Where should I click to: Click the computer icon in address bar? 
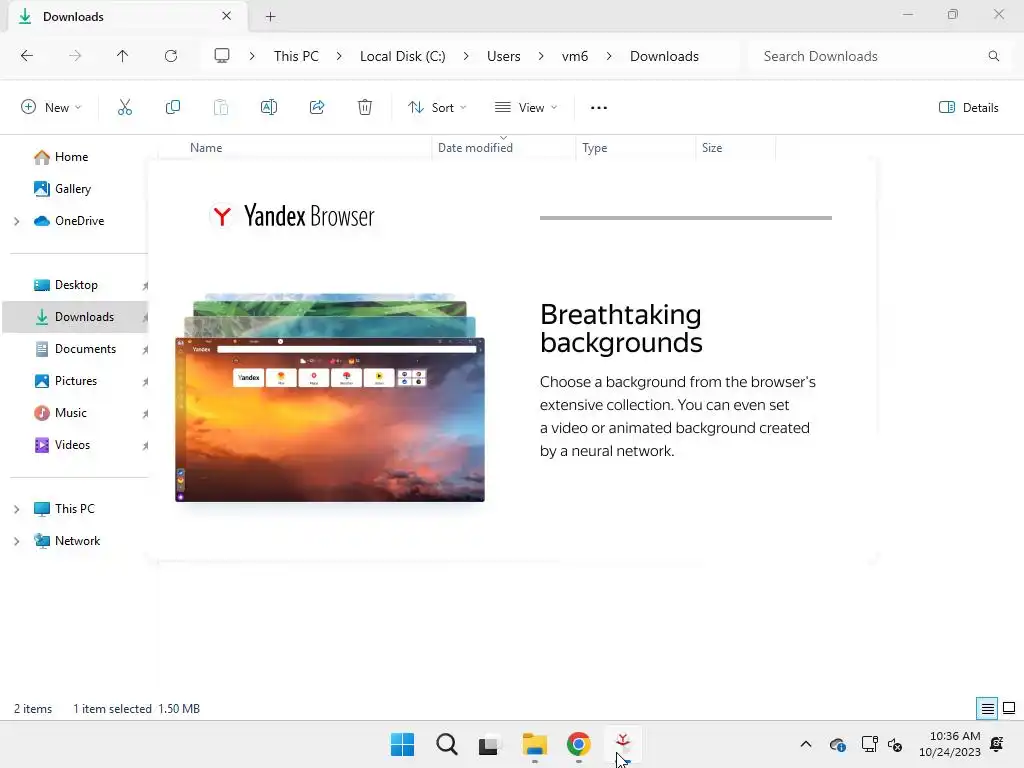(x=222, y=56)
